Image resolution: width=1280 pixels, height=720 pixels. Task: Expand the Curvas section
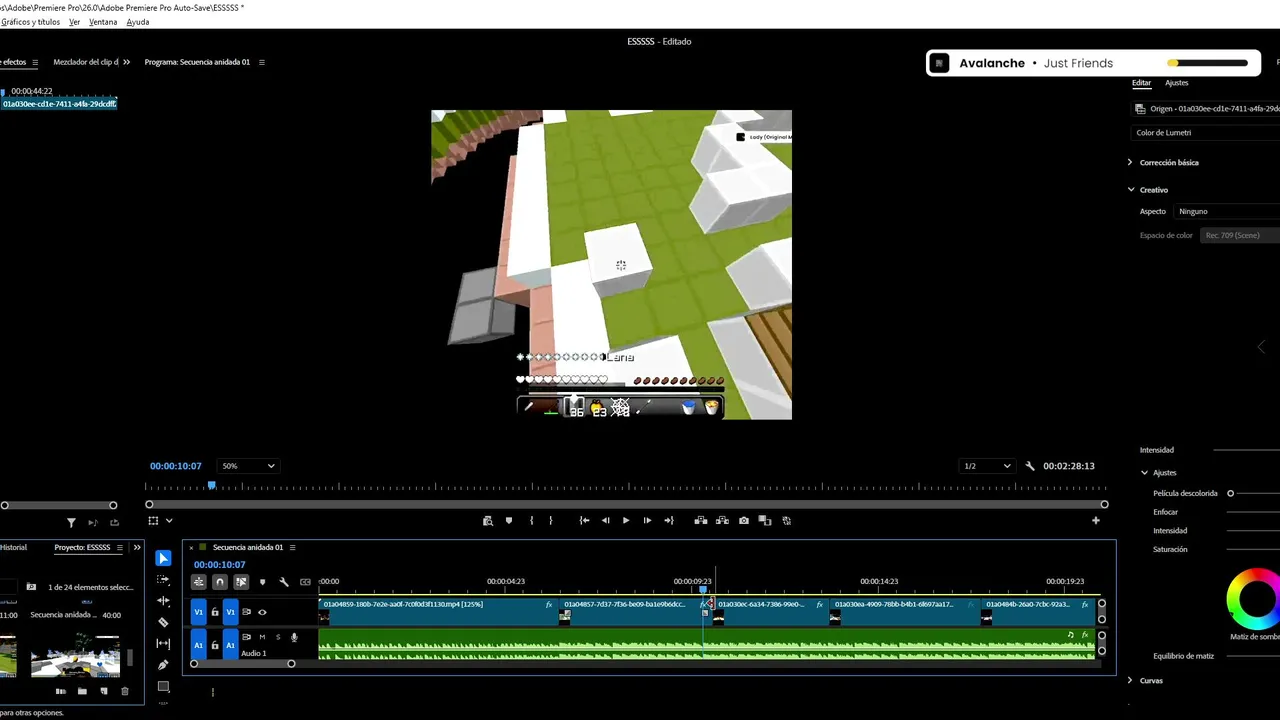(x=1130, y=681)
